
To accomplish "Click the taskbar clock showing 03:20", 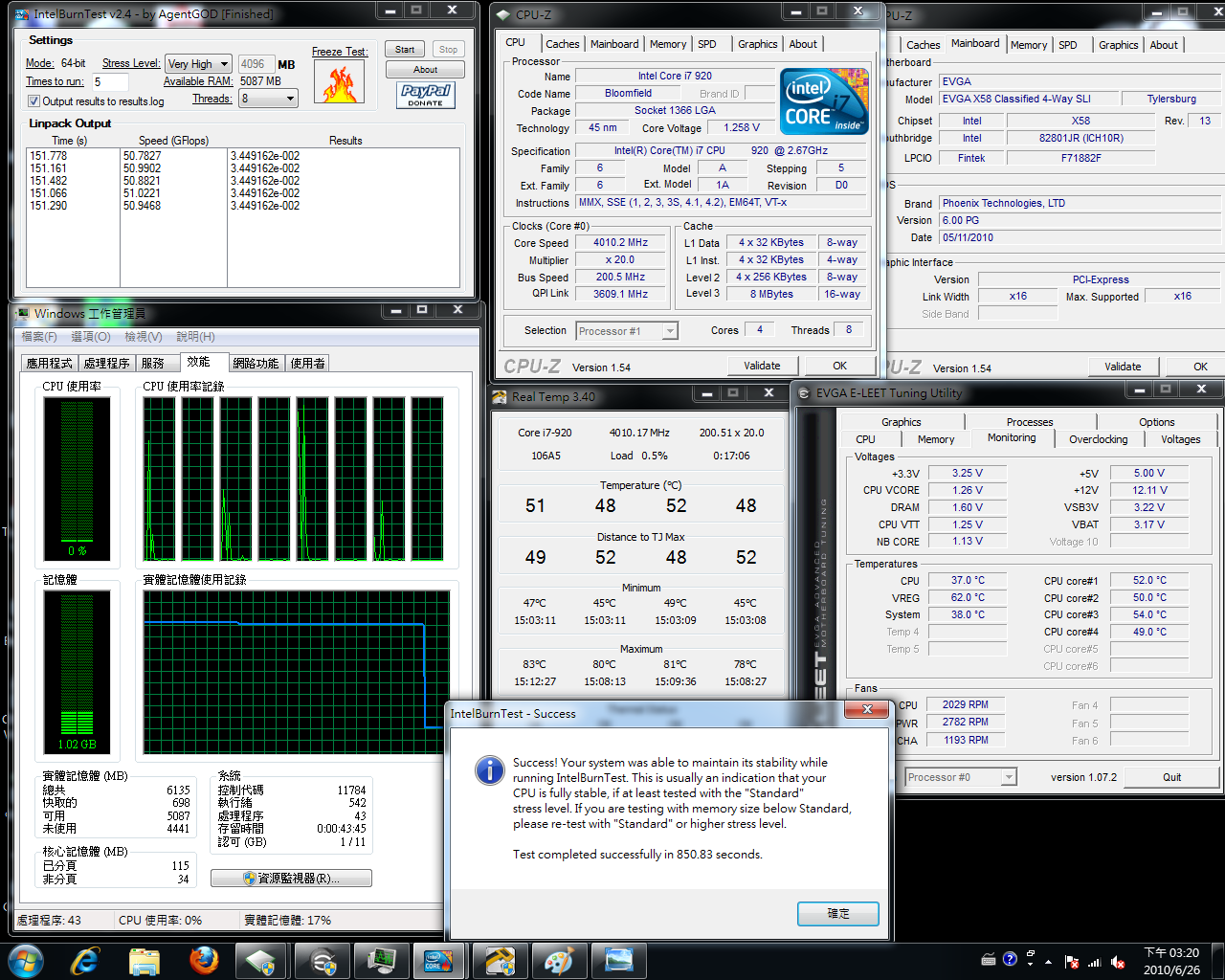I will [1171, 961].
